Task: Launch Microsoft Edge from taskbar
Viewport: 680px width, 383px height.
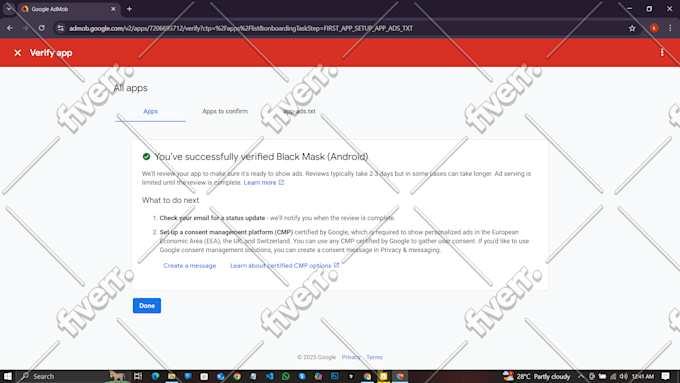Action: [x=155, y=376]
